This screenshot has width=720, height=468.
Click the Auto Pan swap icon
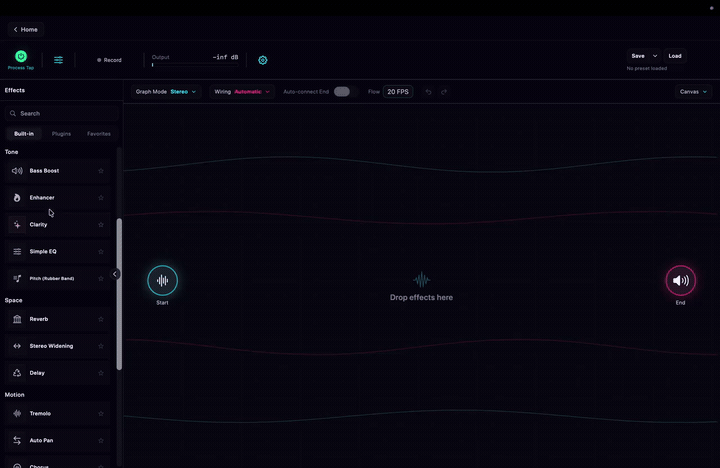click(17, 440)
